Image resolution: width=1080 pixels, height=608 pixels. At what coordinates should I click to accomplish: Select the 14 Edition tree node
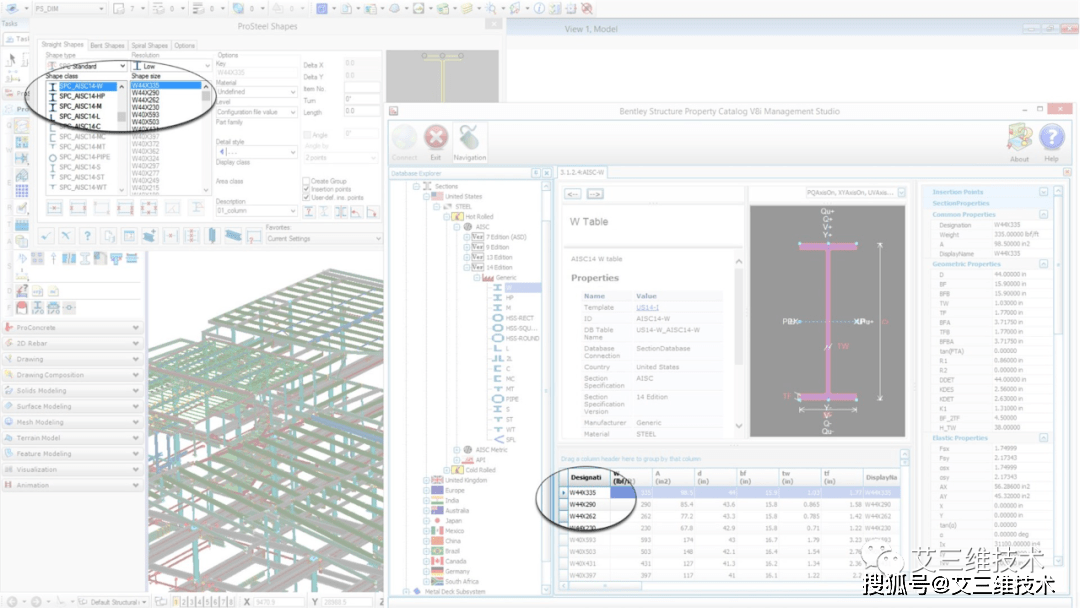tap(499, 267)
